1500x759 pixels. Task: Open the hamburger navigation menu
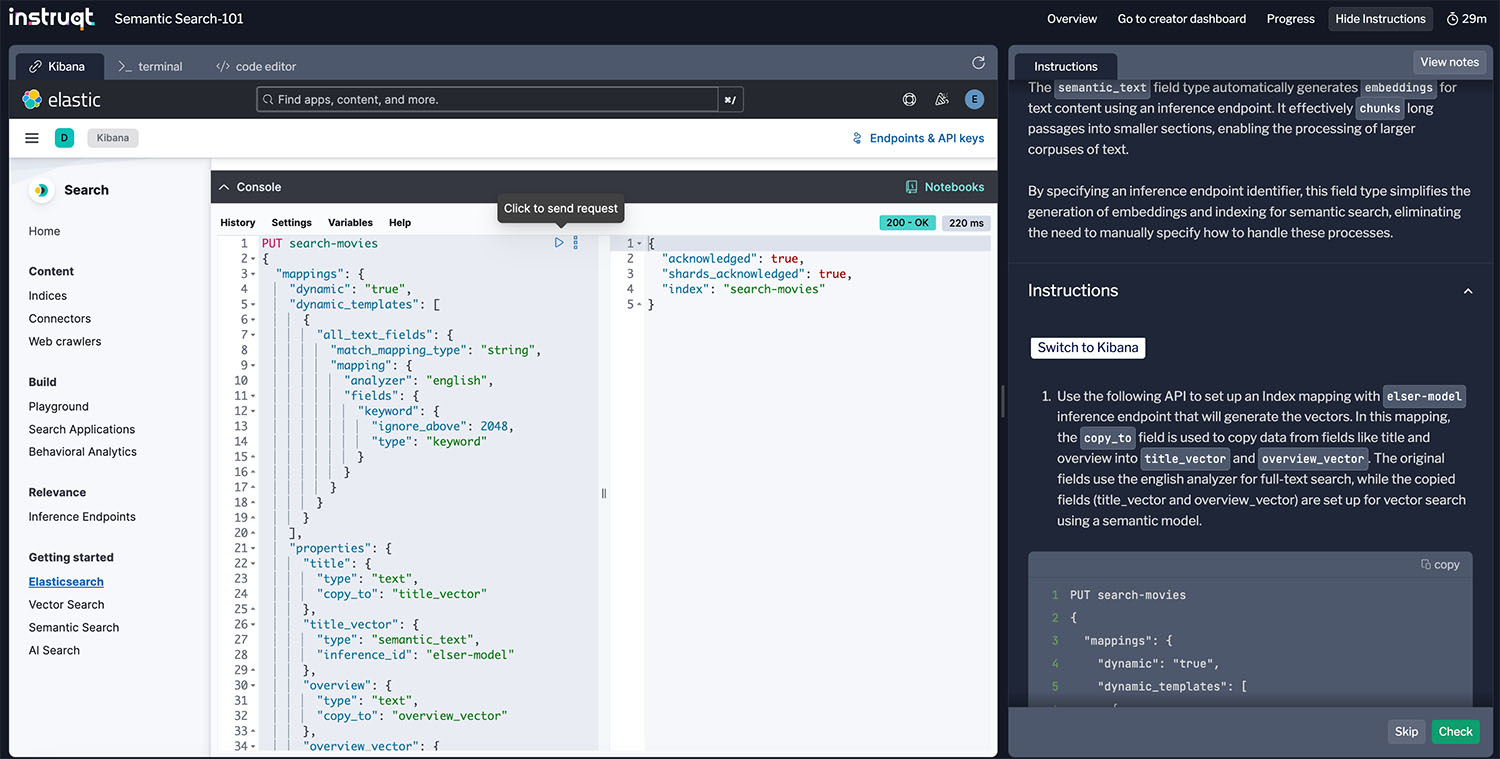[32, 138]
